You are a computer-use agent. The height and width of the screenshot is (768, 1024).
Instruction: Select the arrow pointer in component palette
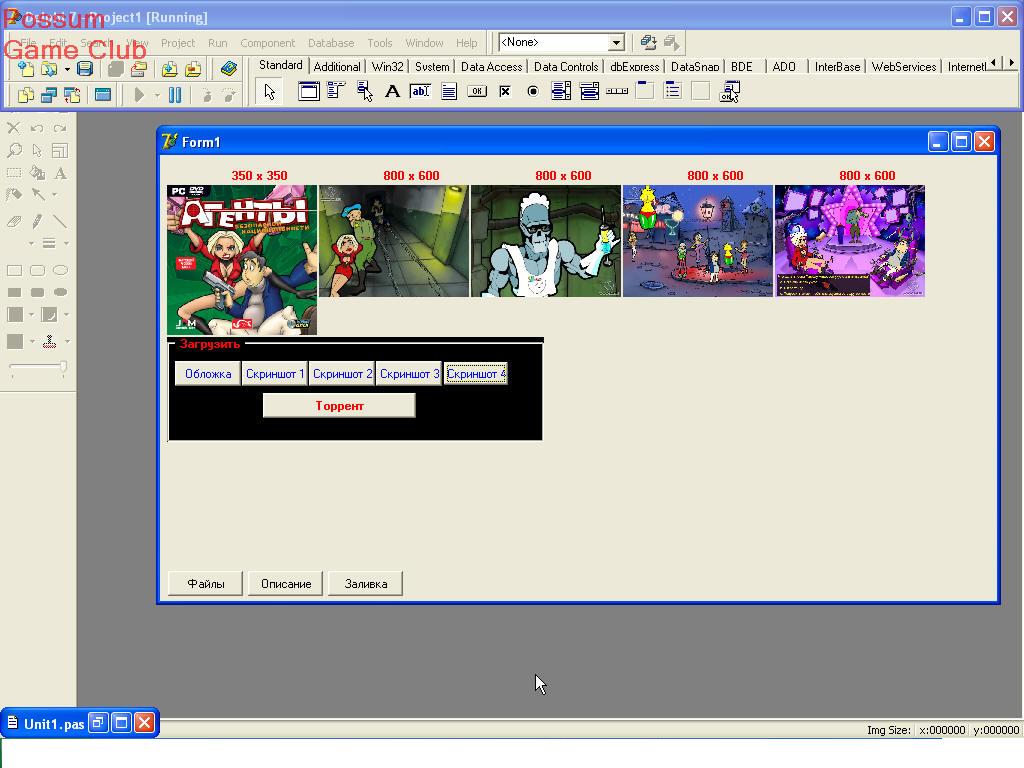click(x=269, y=91)
